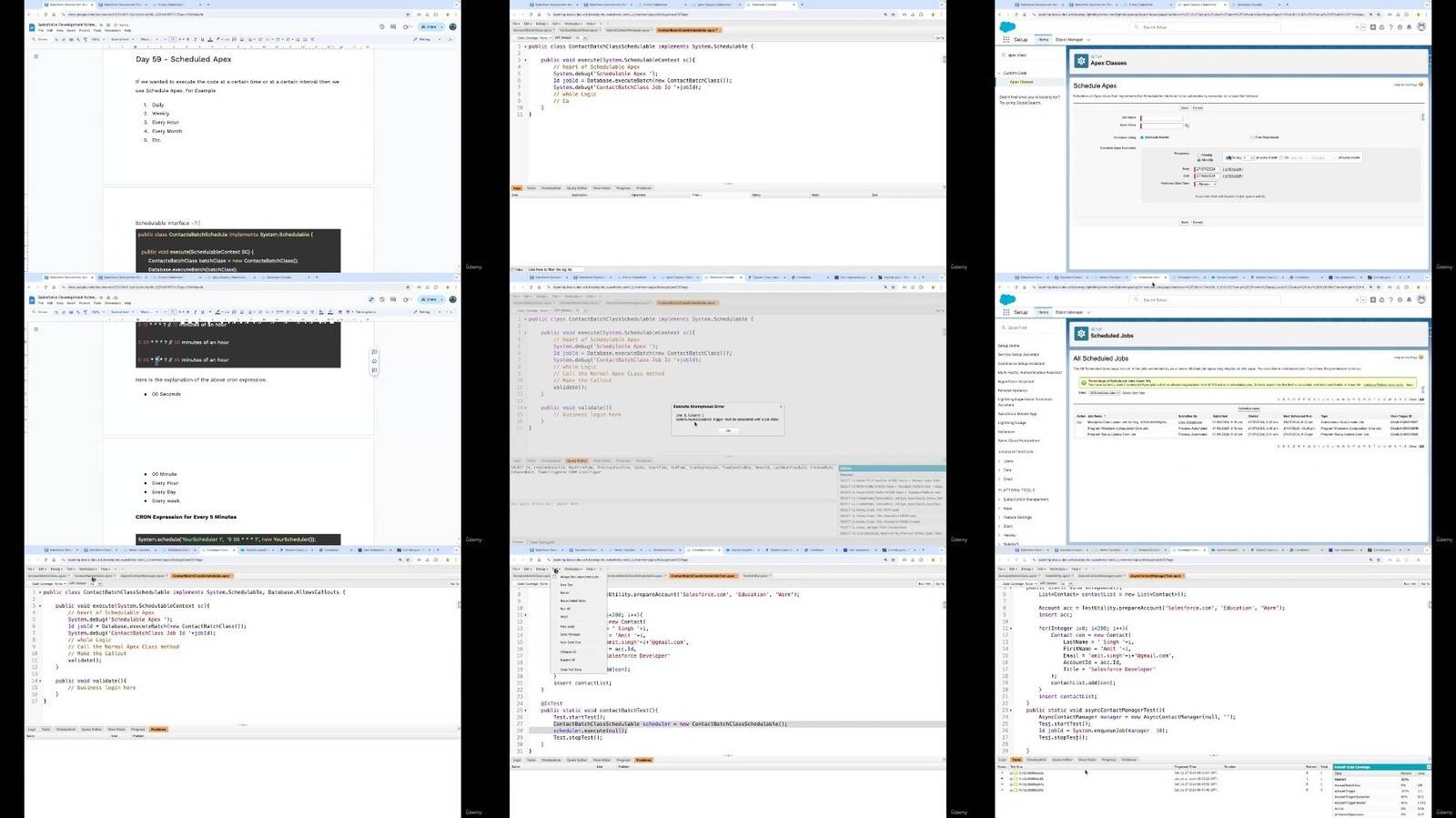Open the notifications bell on the All Scheduled Jobs page
The height and width of the screenshot is (818, 1456).
coord(1407,299)
